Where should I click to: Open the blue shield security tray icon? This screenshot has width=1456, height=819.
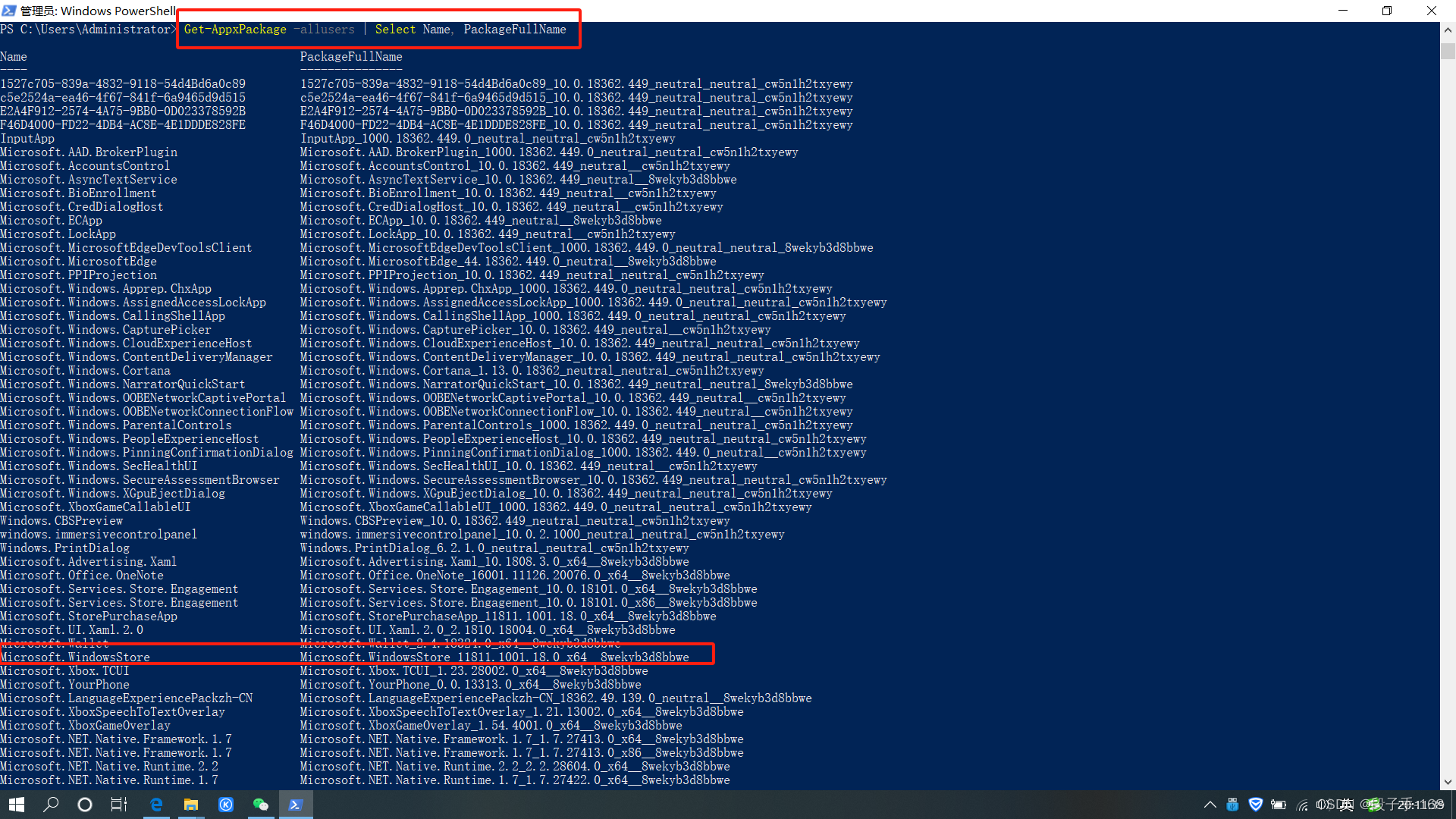coord(1256,805)
